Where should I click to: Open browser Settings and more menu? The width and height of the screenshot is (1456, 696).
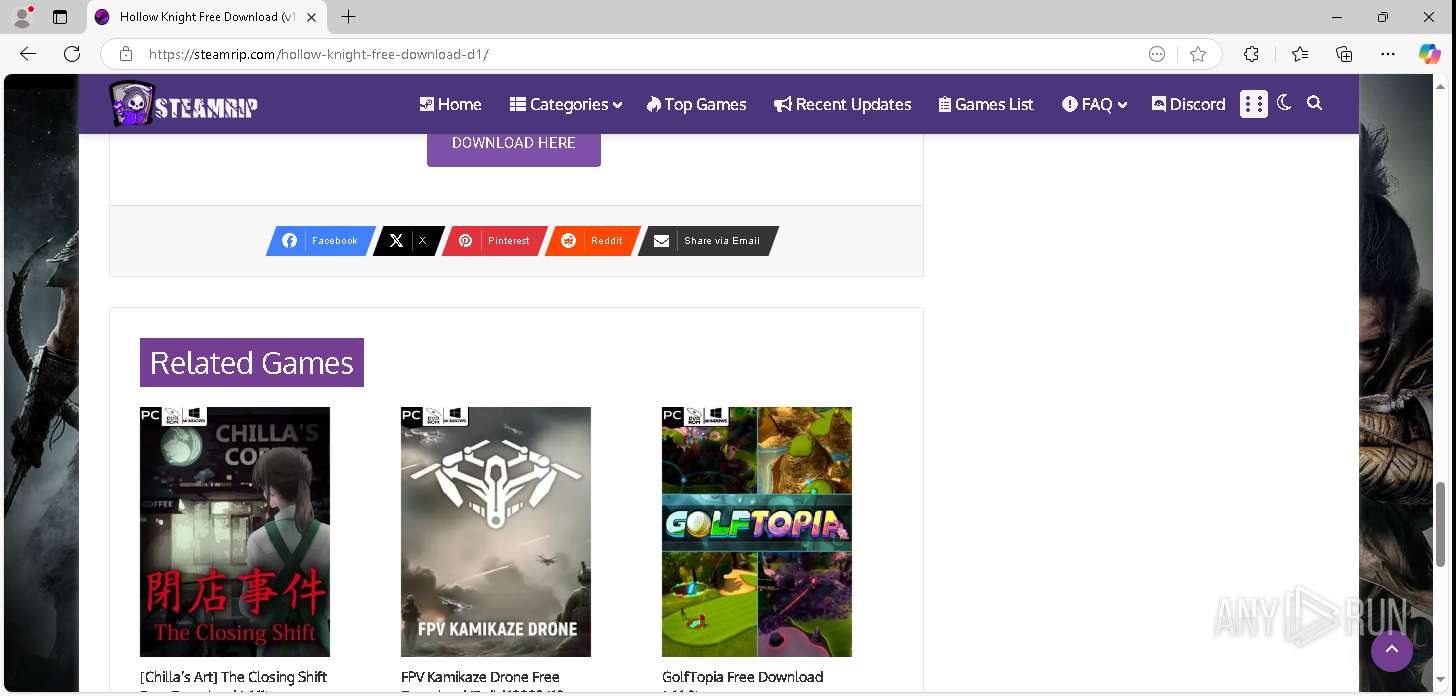point(1388,54)
